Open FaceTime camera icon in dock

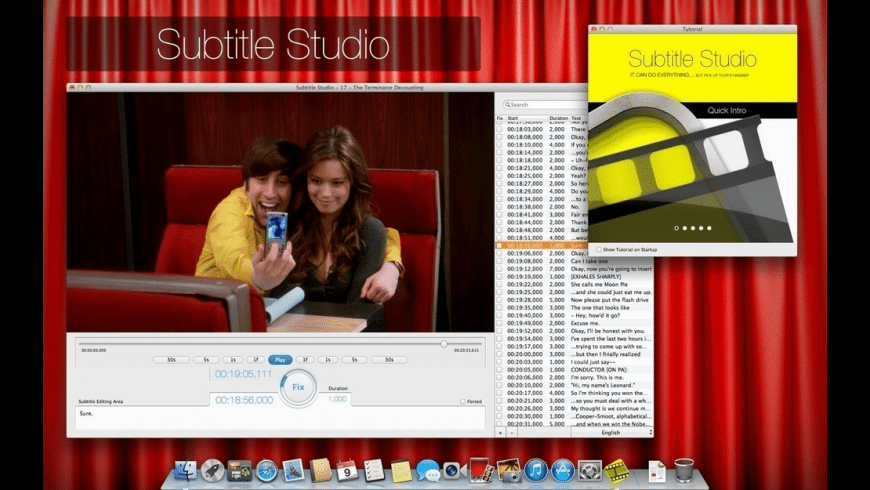pos(454,471)
